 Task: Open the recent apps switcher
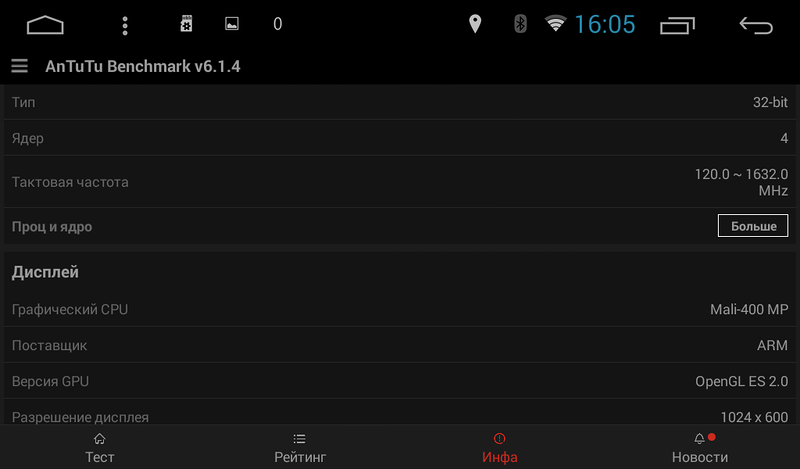click(677, 26)
